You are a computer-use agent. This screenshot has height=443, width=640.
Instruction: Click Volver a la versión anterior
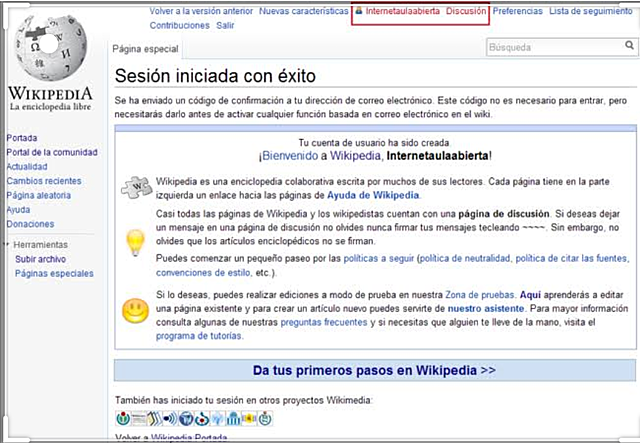[201, 11]
